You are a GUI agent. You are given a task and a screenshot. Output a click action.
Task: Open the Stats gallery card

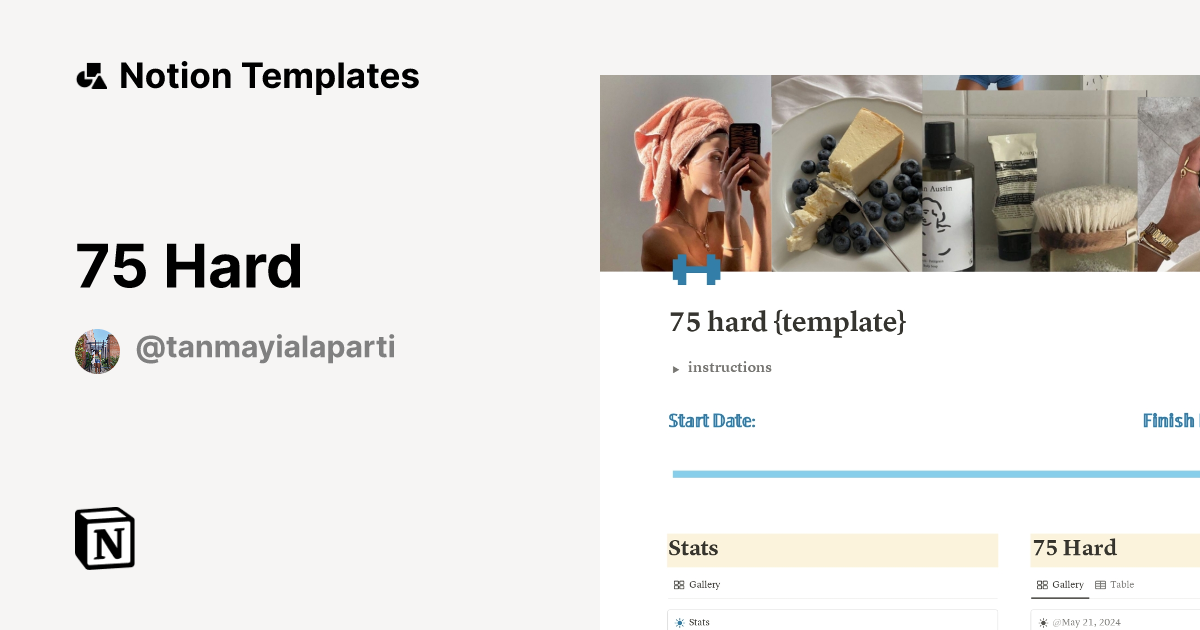tap(832, 621)
